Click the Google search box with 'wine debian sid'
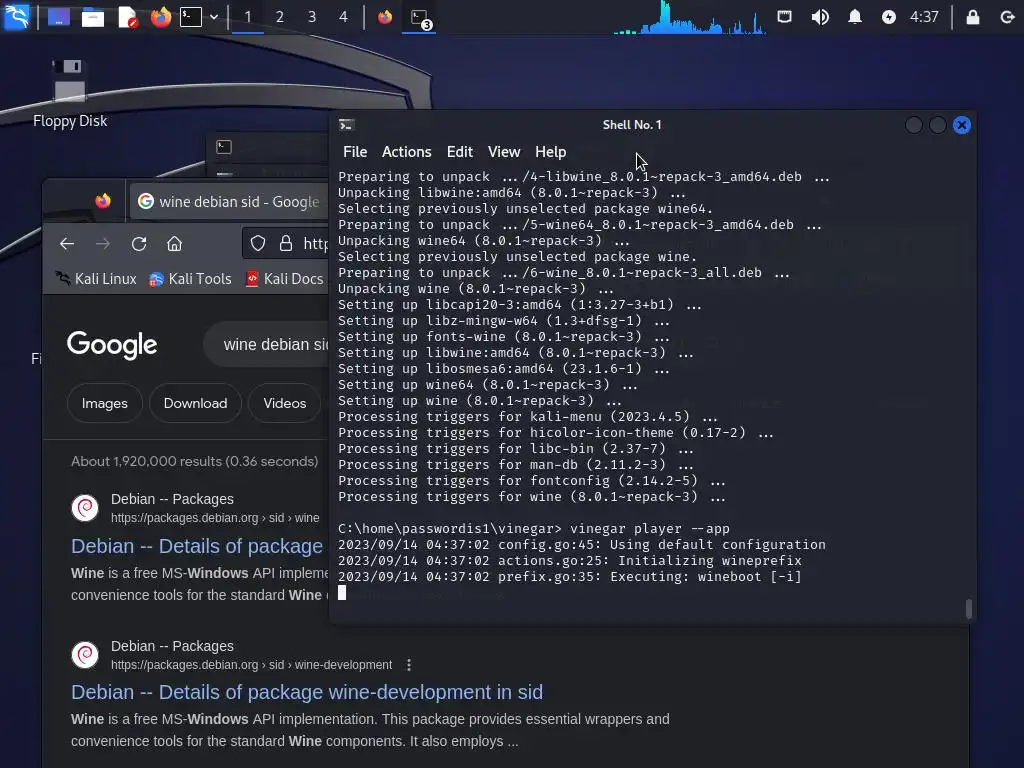Image resolution: width=1024 pixels, height=768 pixels. tap(266, 344)
